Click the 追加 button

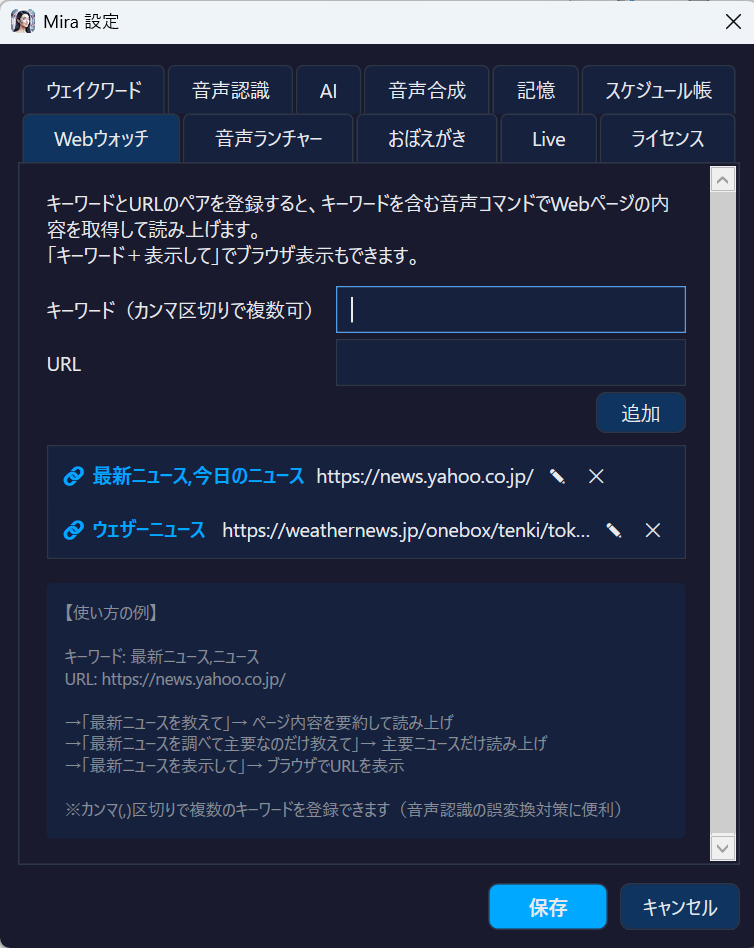tap(640, 413)
